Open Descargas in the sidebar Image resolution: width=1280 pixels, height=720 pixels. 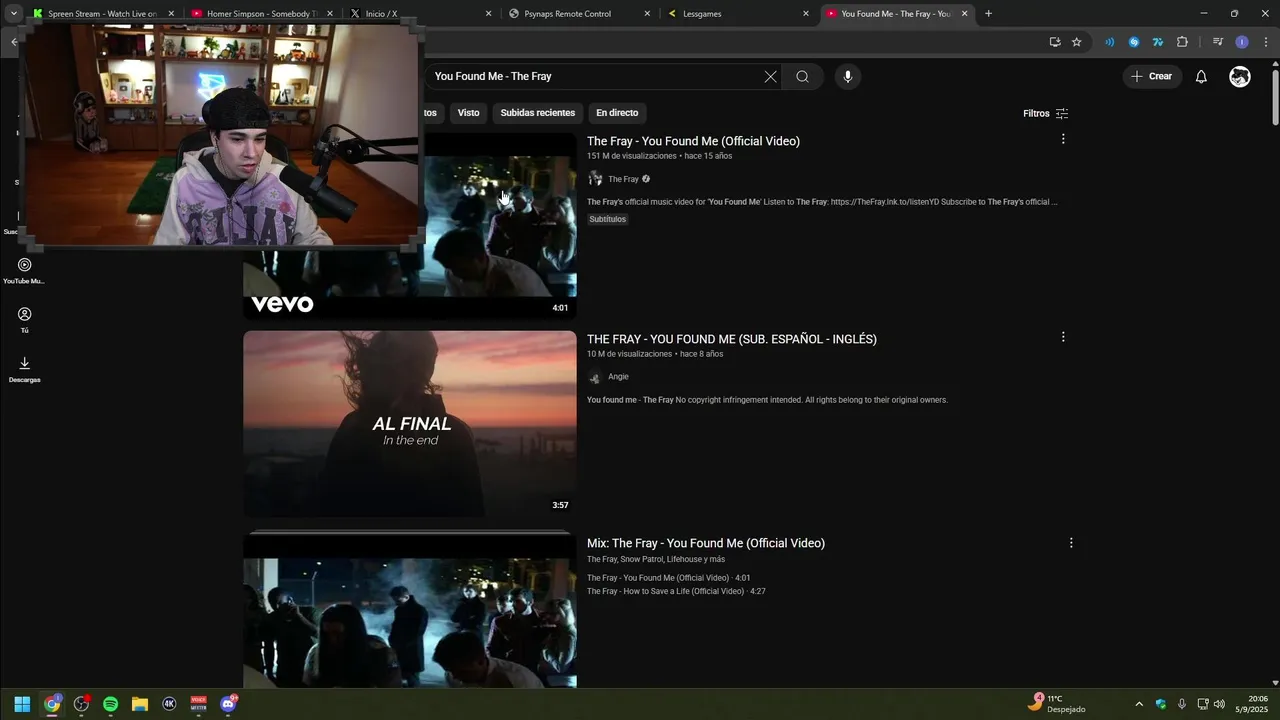24,369
